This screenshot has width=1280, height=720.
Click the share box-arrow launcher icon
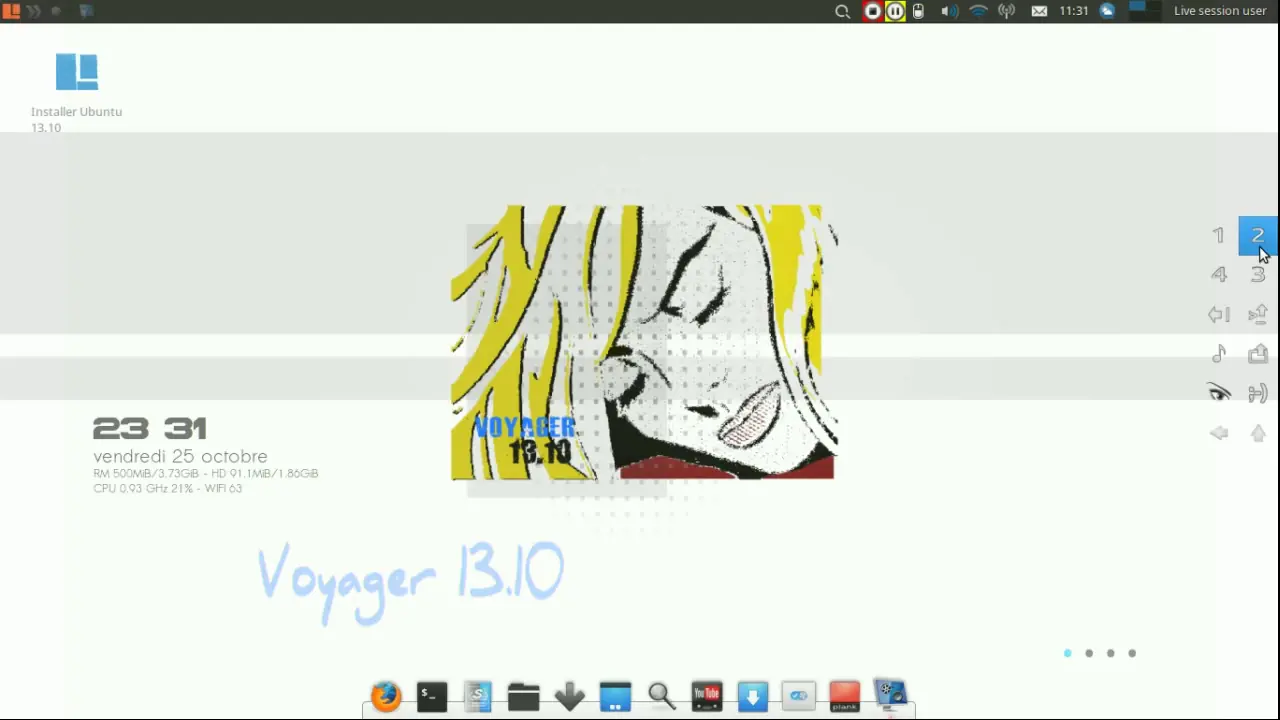click(x=1258, y=354)
